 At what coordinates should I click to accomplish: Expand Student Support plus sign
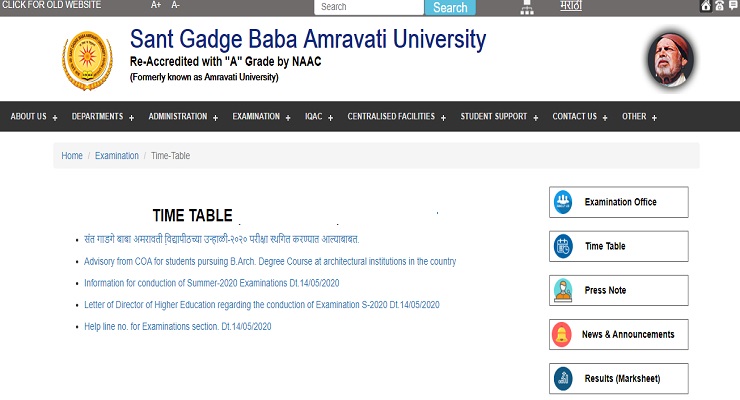pos(536,118)
